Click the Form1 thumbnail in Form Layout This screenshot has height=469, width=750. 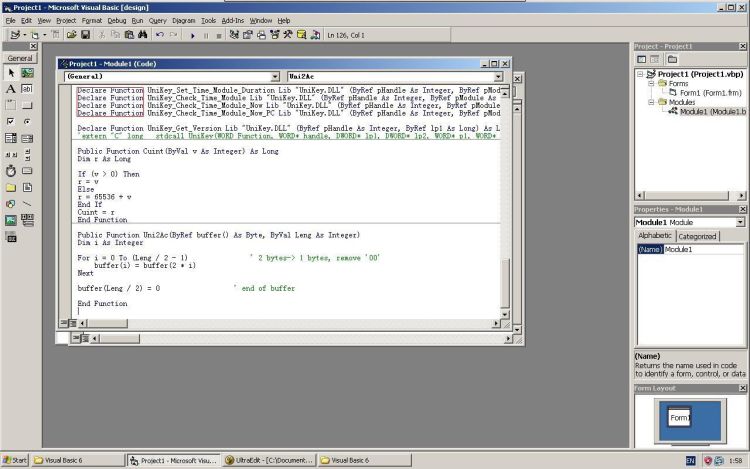679,417
